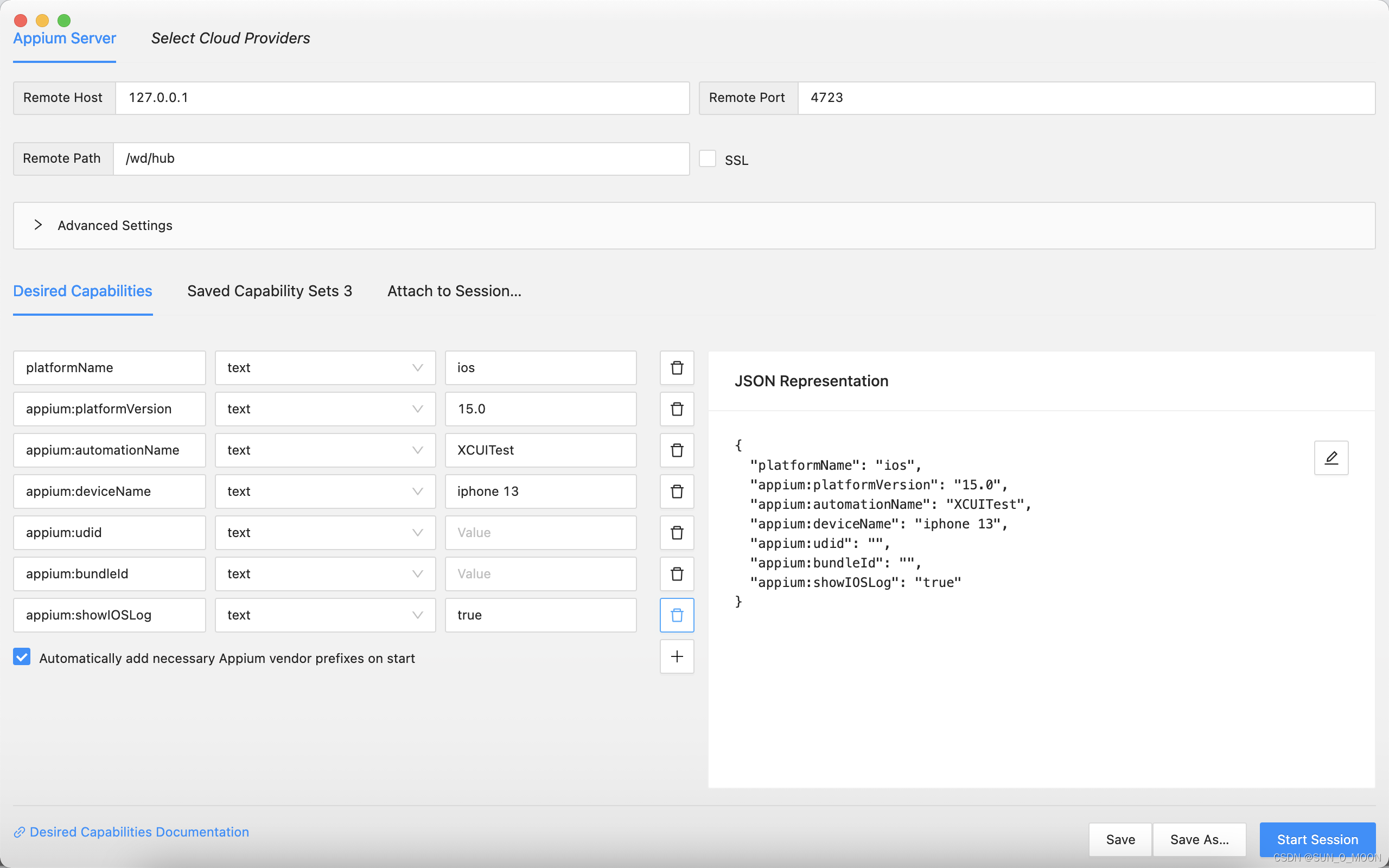Open the Select Cloud Providers tab
1389x868 pixels.
(x=230, y=39)
